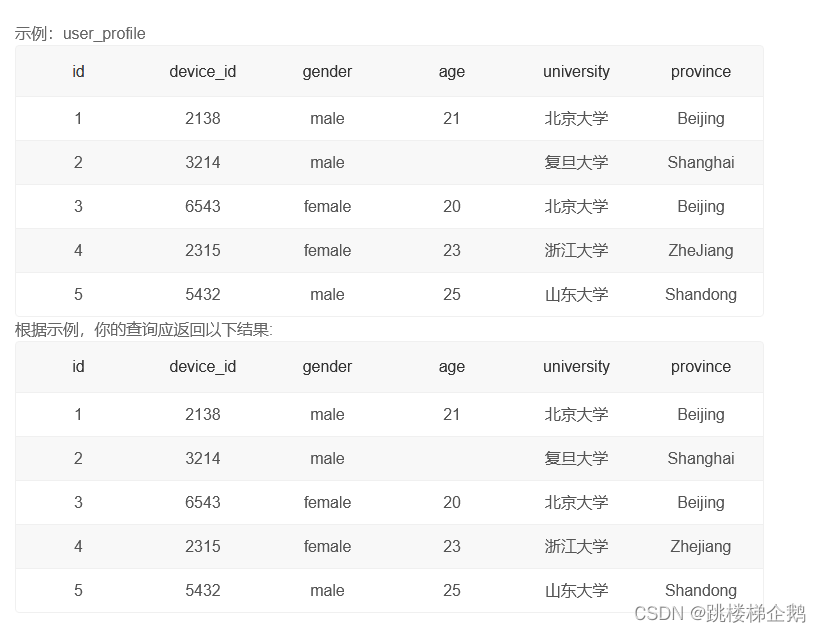The image size is (821, 632).
Task: Select the gender header in result table
Action: pyautogui.click(x=327, y=367)
